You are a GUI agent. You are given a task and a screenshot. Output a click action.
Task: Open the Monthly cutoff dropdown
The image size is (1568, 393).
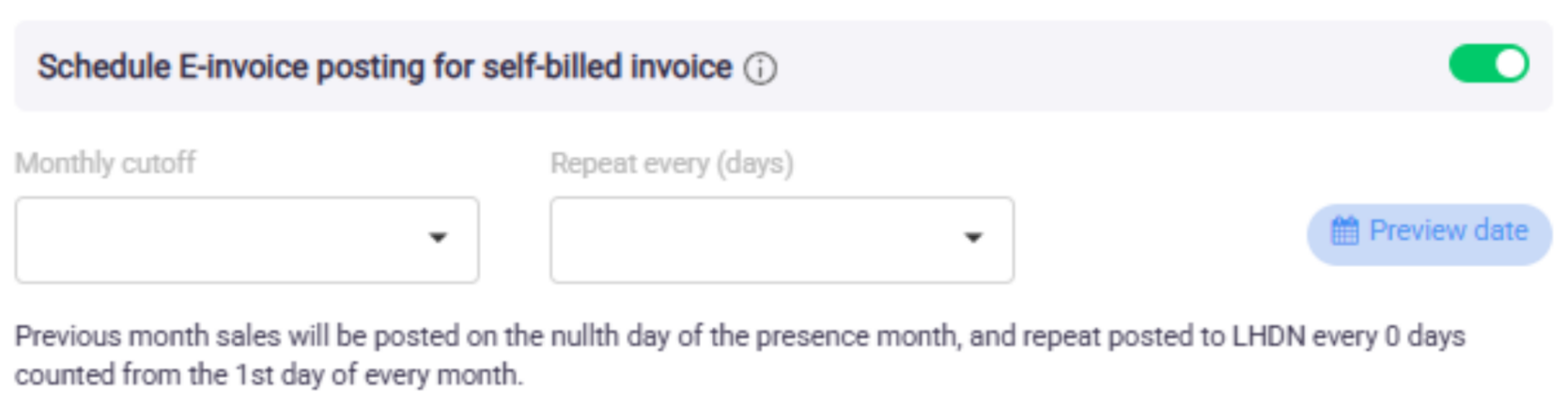[246, 240]
